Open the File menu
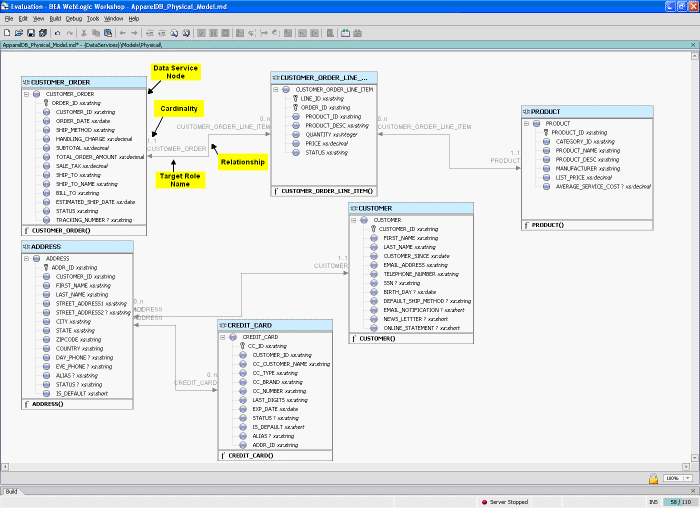 point(9,19)
